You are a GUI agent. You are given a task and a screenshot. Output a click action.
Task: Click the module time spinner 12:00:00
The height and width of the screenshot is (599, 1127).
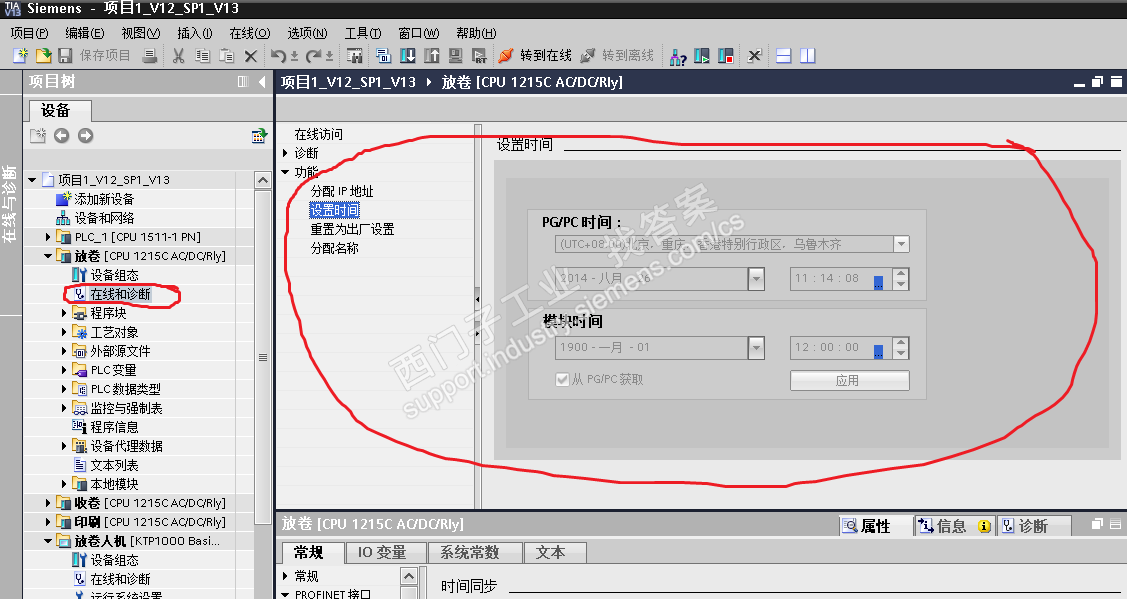pyautogui.click(x=901, y=348)
